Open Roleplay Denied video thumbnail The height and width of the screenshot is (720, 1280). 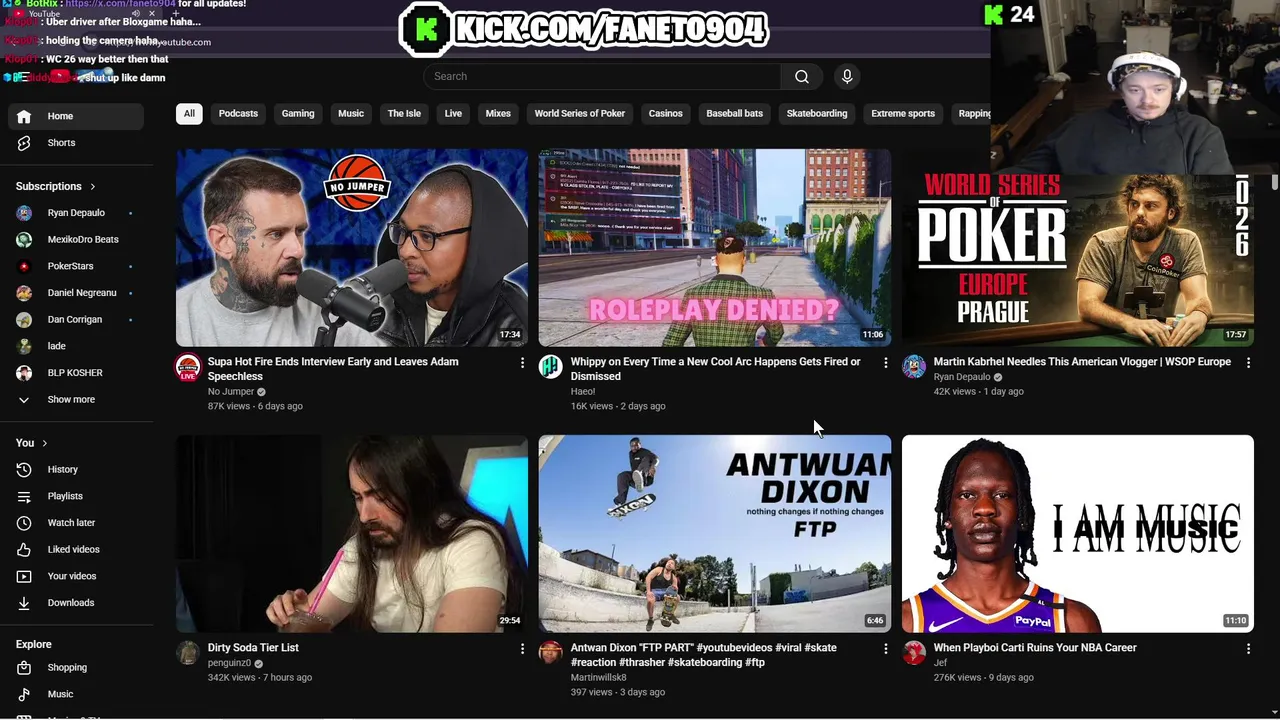[x=714, y=248]
